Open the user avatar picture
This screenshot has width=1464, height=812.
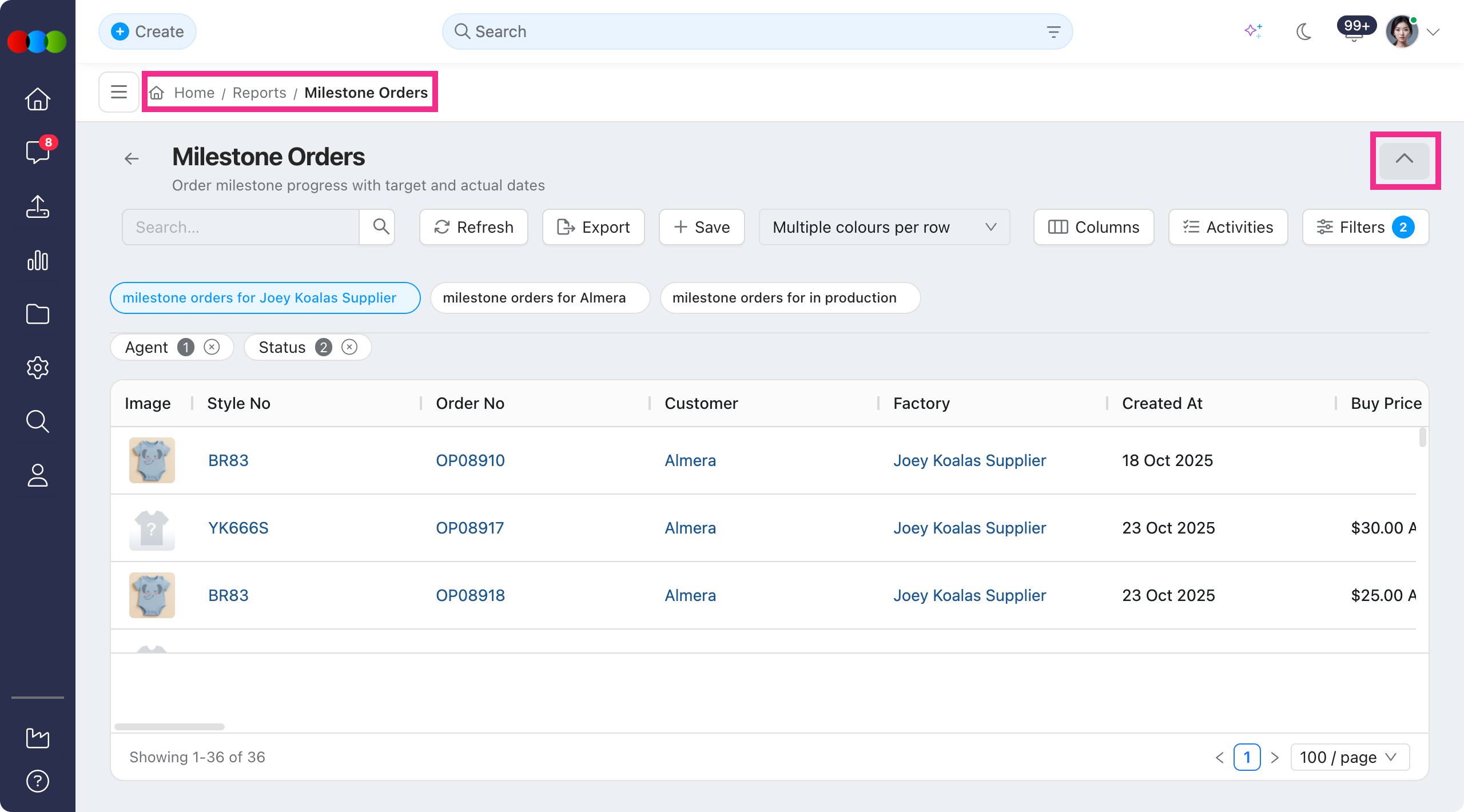pyautogui.click(x=1402, y=31)
